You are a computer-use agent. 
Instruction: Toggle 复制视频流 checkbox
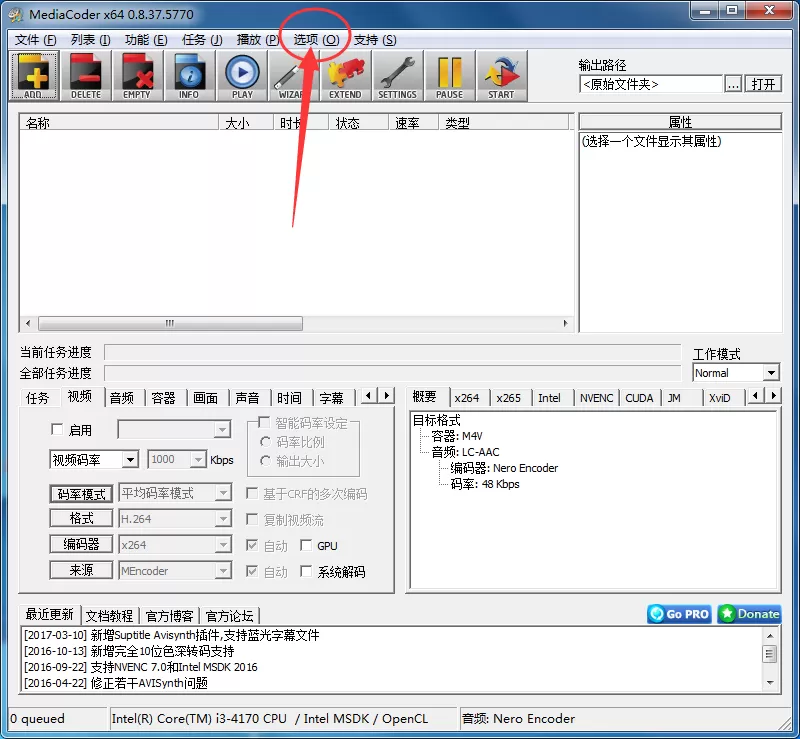pyautogui.click(x=252, y=519)
